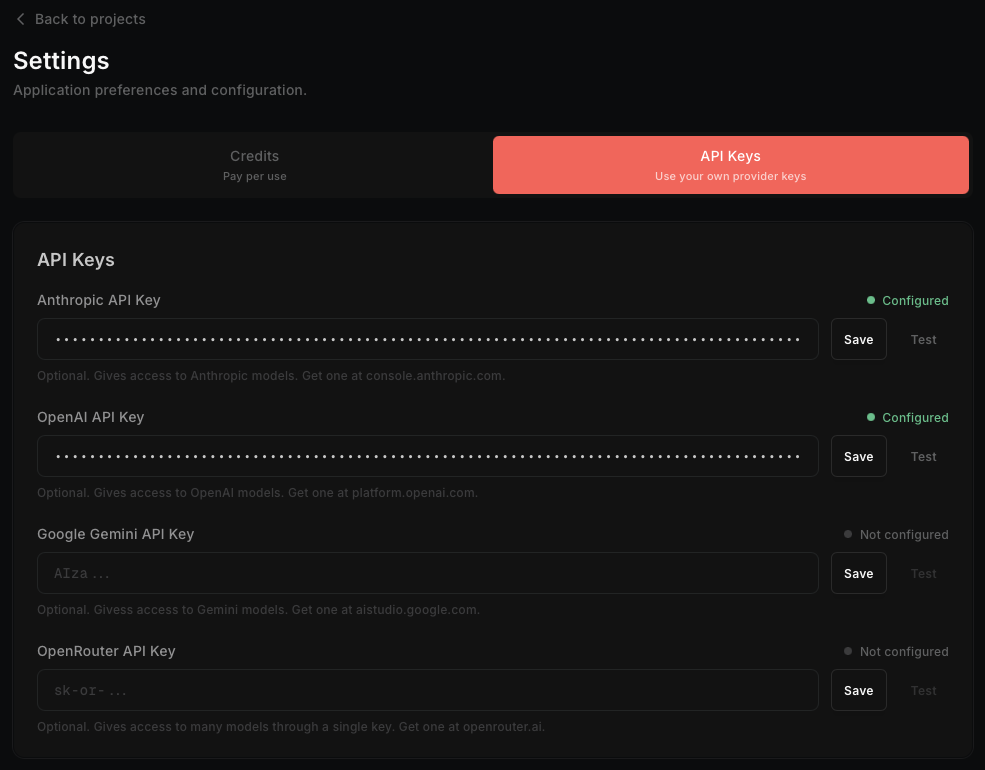Switch to the Credits tab
Viewport: 985px width, 770px height.
point(254,165)
